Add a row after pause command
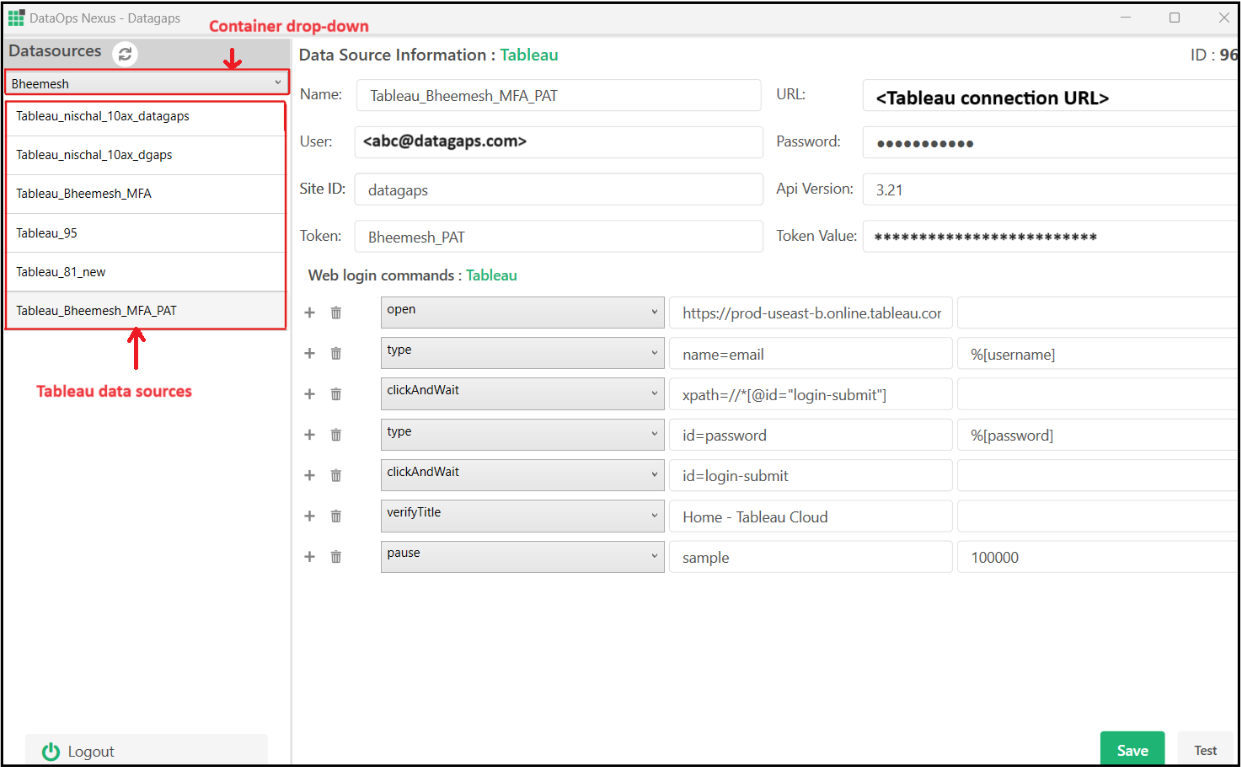The height and width of the screenshot is (767, 1241). pos(310,557)
